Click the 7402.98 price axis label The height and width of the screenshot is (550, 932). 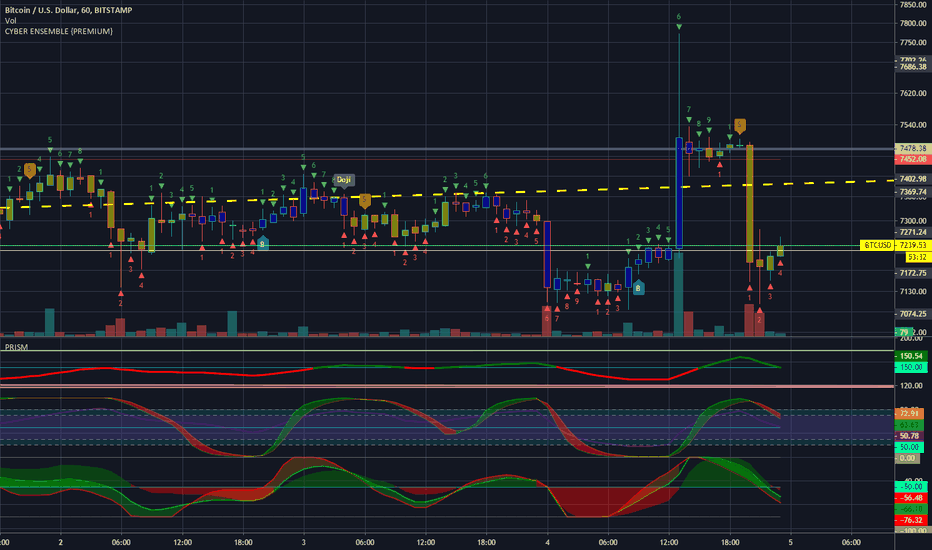point(912,179)
